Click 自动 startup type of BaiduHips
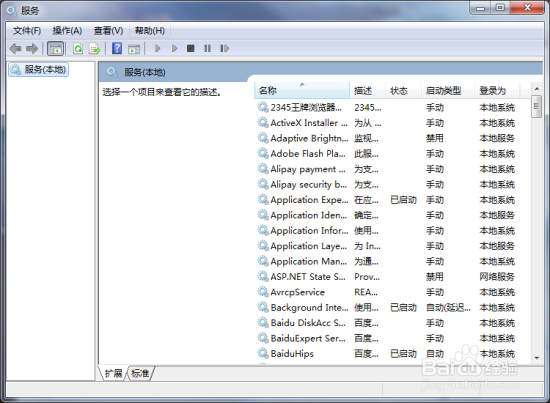Image resolution: width=550 pixels, height=403 pixels. pyautogui.click(x=435, y=354)
